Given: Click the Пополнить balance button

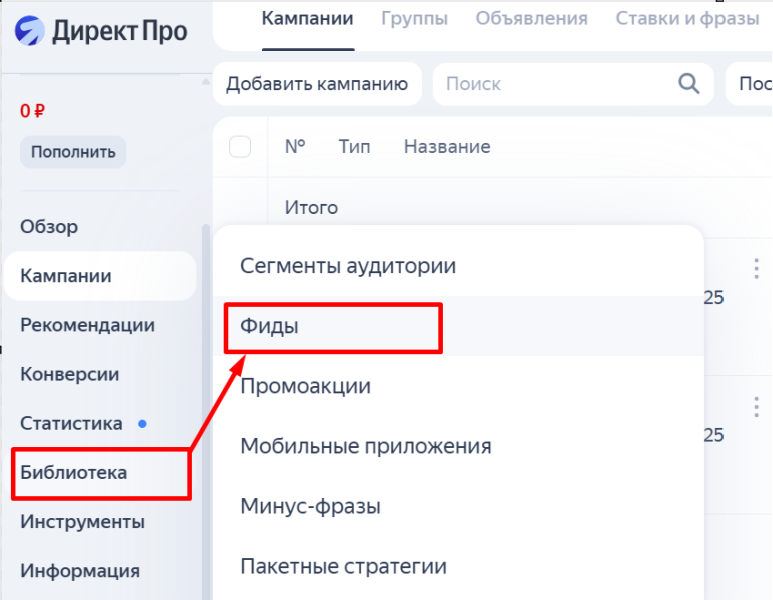Looking at the screenshot, I should coord(73,152).
